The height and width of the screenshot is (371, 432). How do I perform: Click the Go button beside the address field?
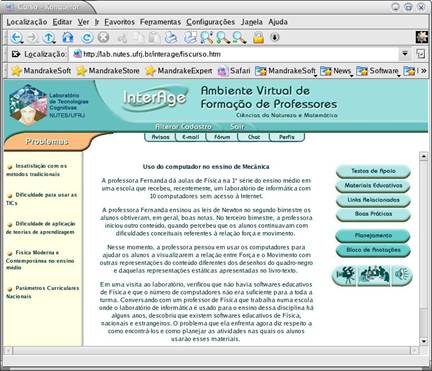tap(421, 54)
